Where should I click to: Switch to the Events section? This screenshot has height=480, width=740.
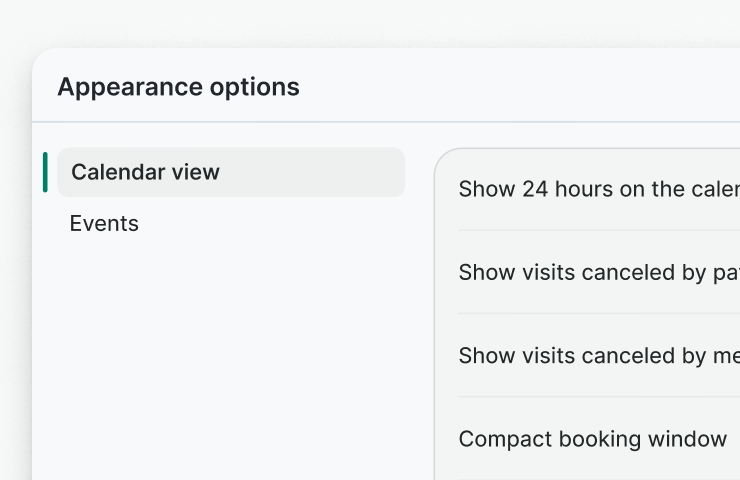coord(104,224)
